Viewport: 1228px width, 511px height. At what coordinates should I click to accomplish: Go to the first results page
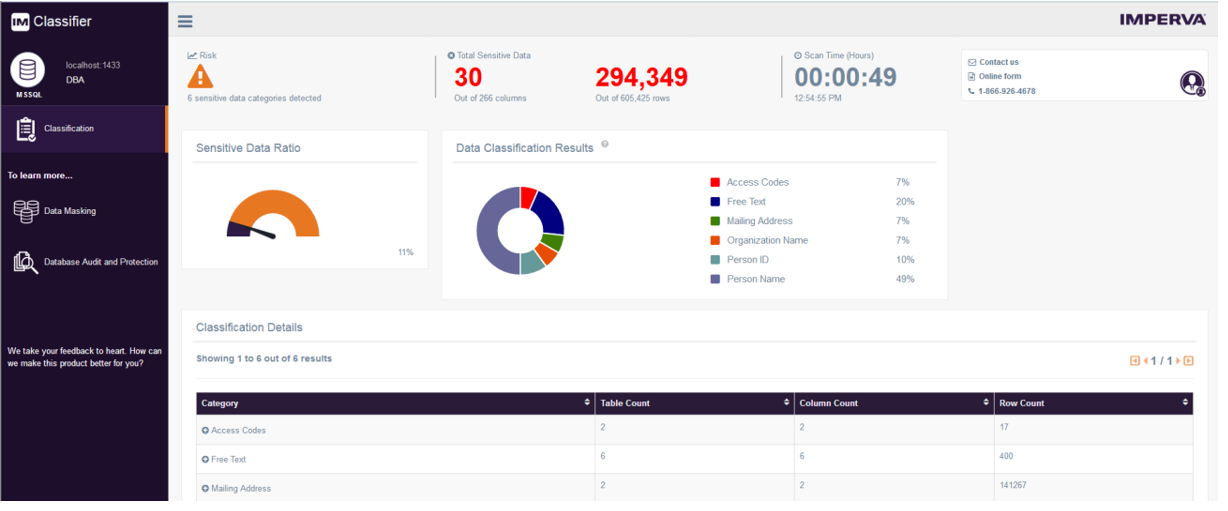[x=1135, y=361]
